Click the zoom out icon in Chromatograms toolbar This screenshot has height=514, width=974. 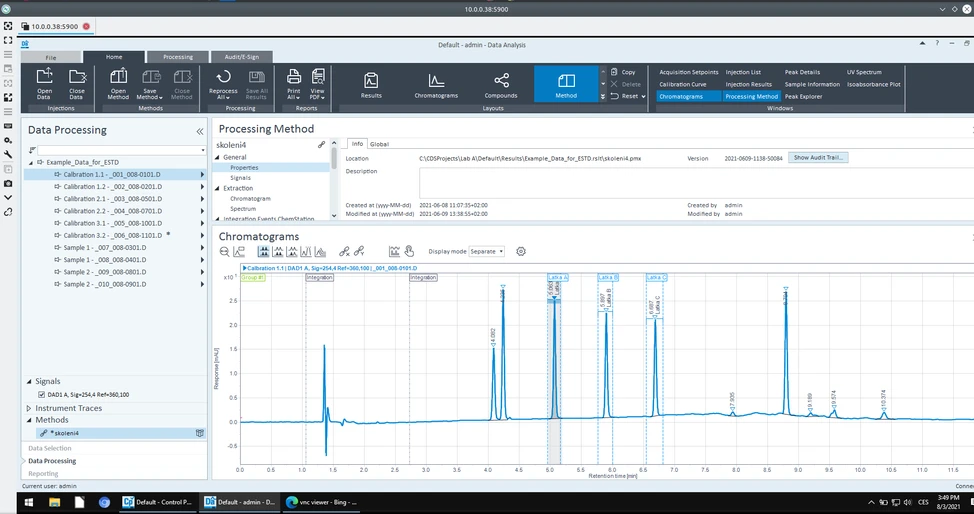pyautogui.click(x=225, y=252)
